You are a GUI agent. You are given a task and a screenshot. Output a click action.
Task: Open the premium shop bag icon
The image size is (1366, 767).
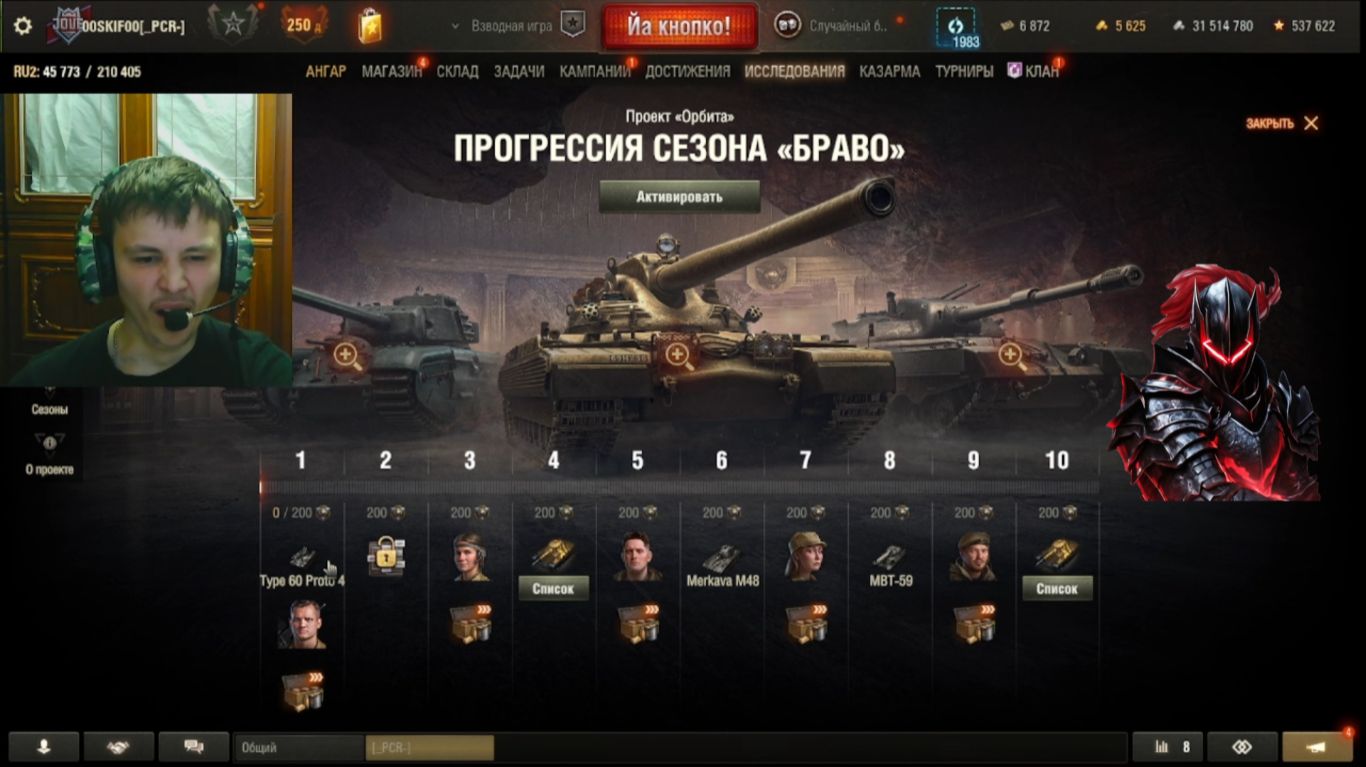370,25
